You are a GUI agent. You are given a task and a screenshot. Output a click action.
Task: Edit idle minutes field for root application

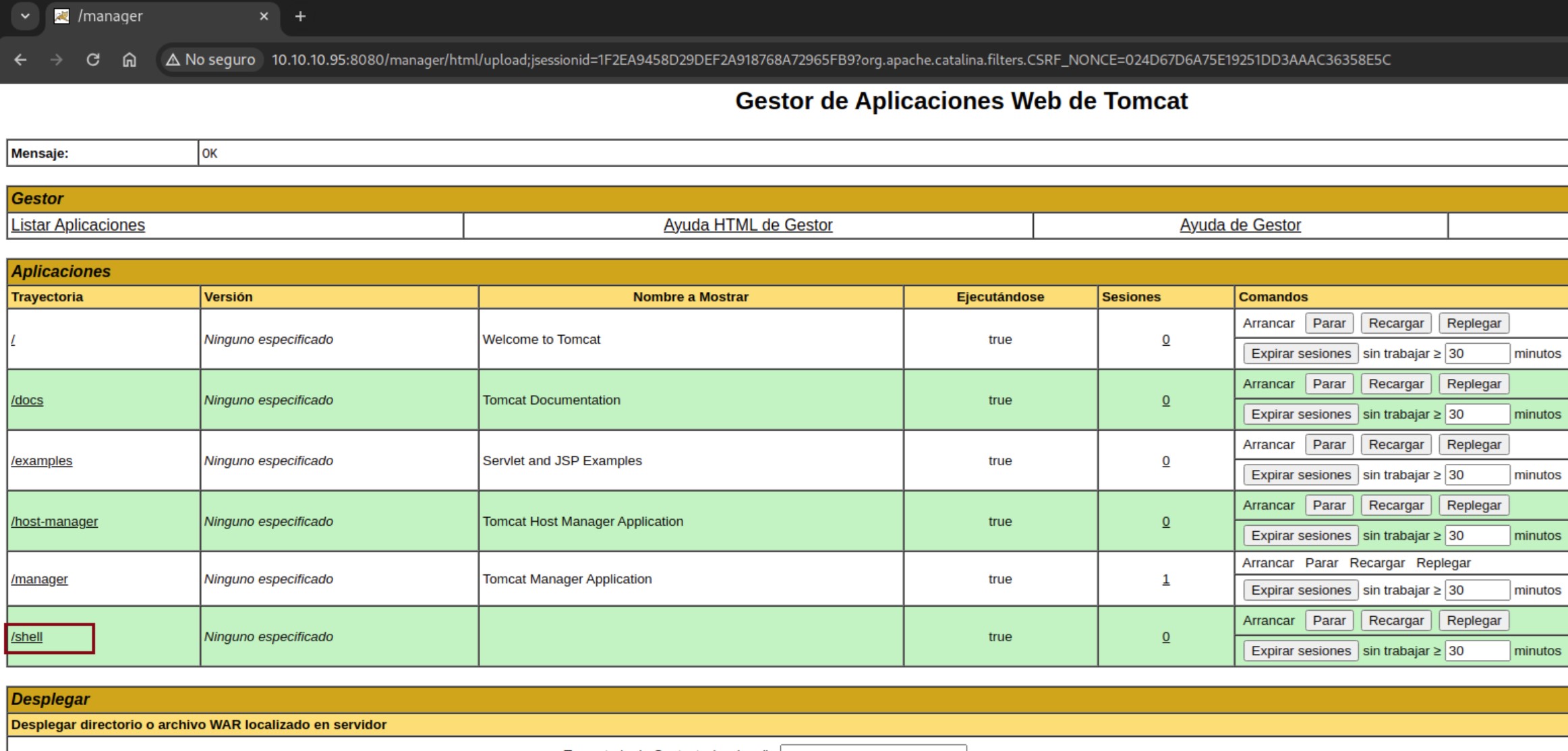point(1477,354)
